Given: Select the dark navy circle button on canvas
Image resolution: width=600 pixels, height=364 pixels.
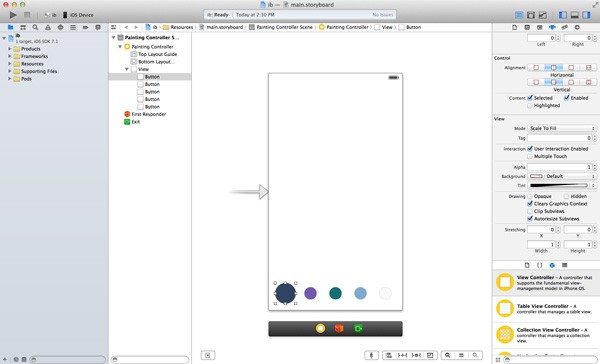Looking at the screenshot, I should click(x=285, y=293).
